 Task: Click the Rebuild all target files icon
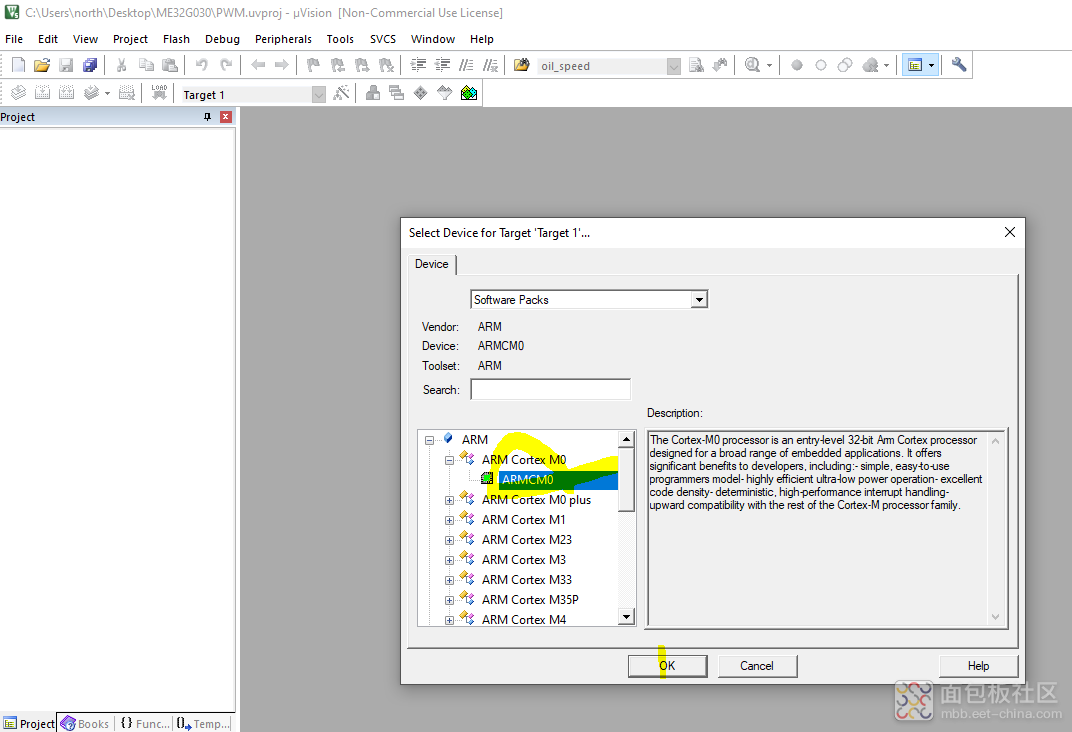[x=66, y=93]
